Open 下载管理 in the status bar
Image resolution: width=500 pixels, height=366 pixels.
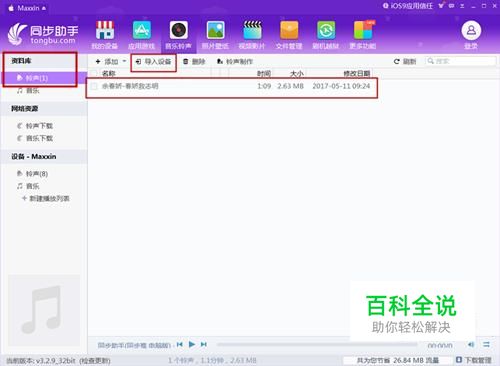pyautogui.click(x=474, y=360)
